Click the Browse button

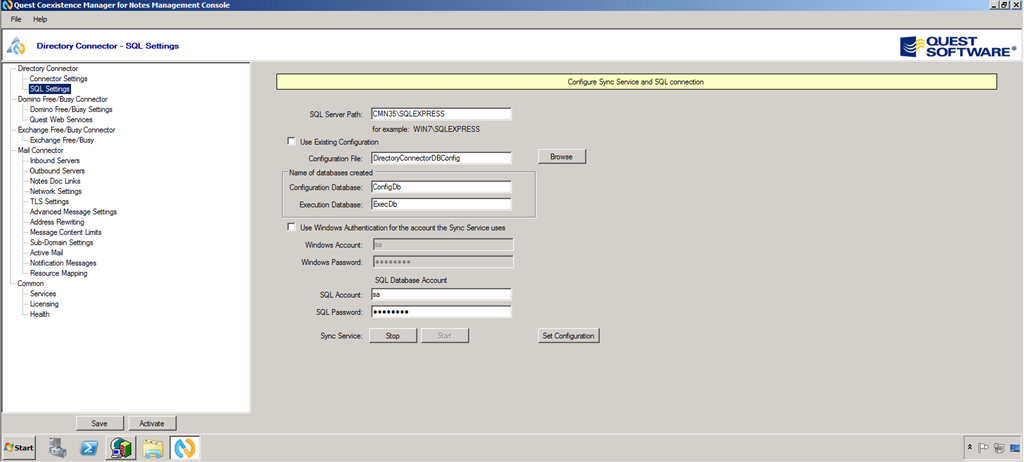[x=562, y=157]
